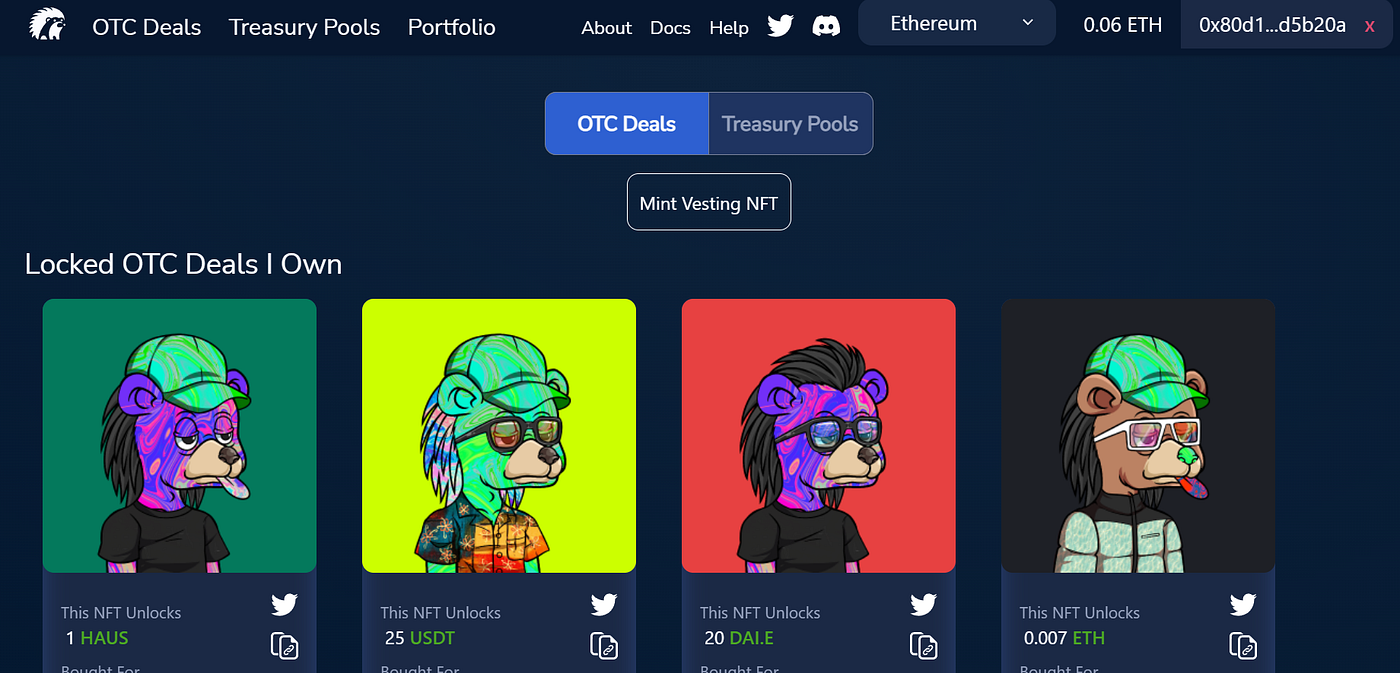Screen dimensions: 1400x673
Task: Expand the Ethereum network dropdown
Action: (957, 23)
